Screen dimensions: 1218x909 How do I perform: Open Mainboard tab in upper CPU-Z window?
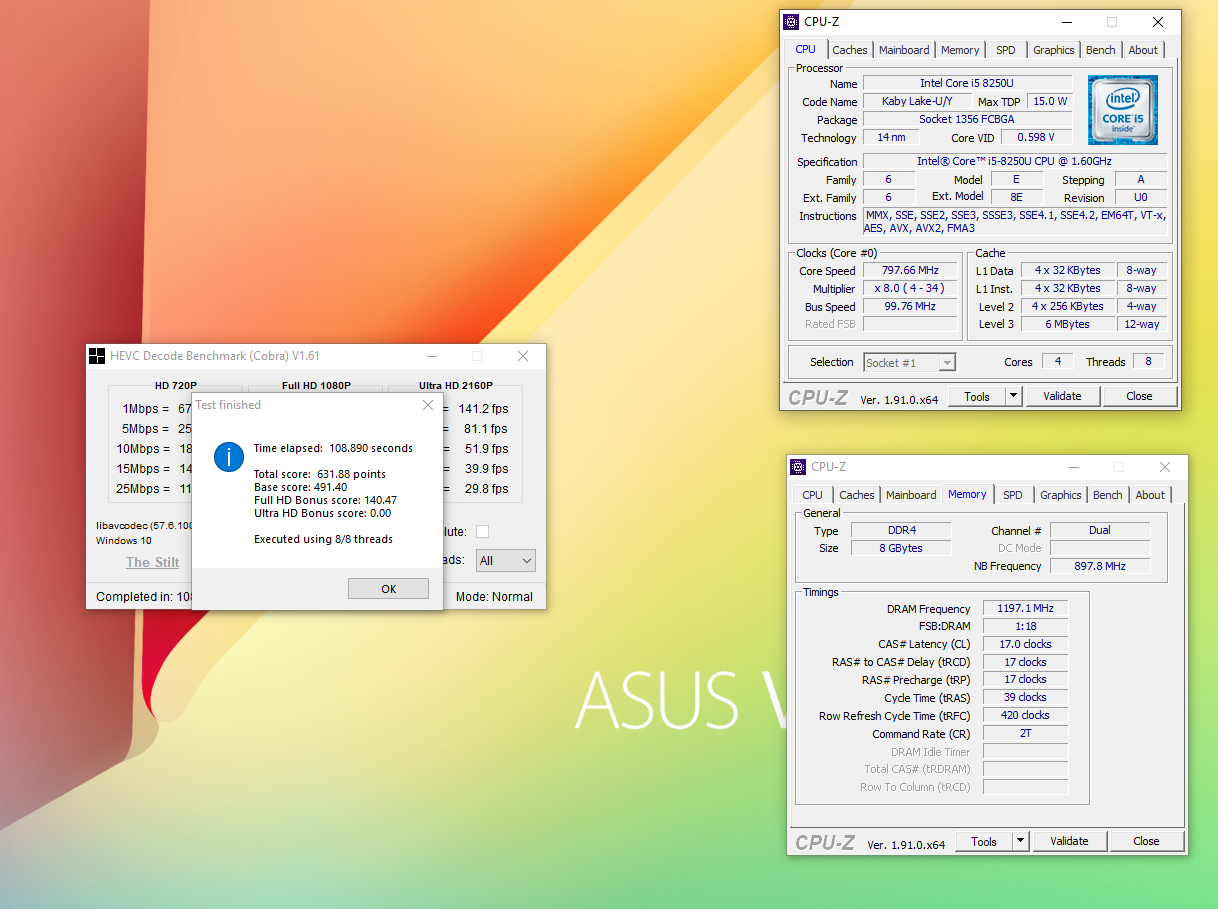point(904,50)
